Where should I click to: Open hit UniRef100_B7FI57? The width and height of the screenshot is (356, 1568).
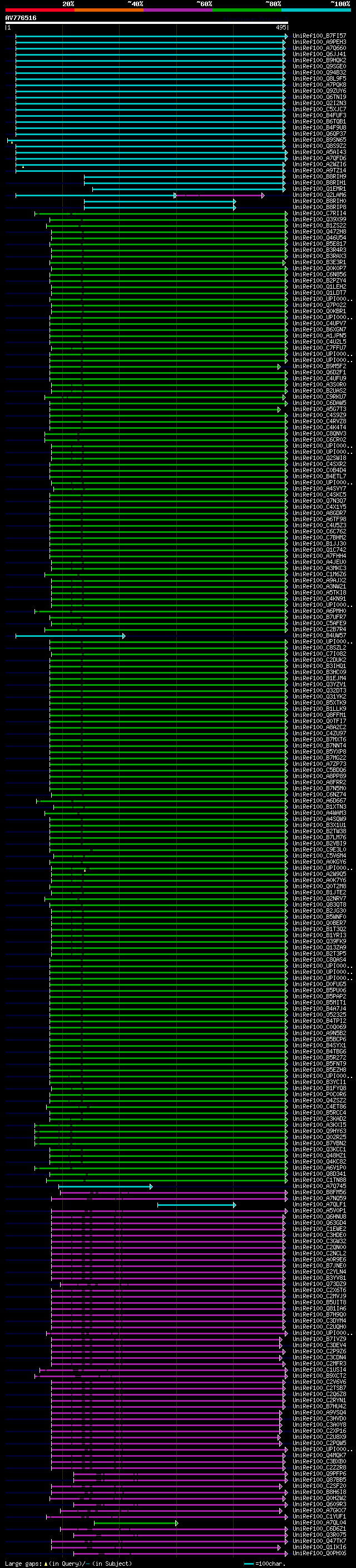(319, 36)
